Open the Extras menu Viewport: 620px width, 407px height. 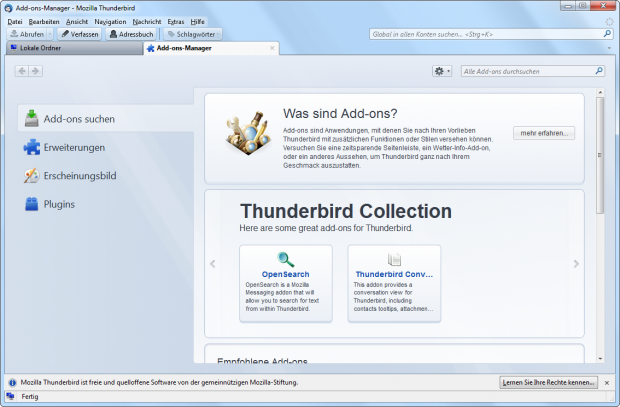click(176, 22)
